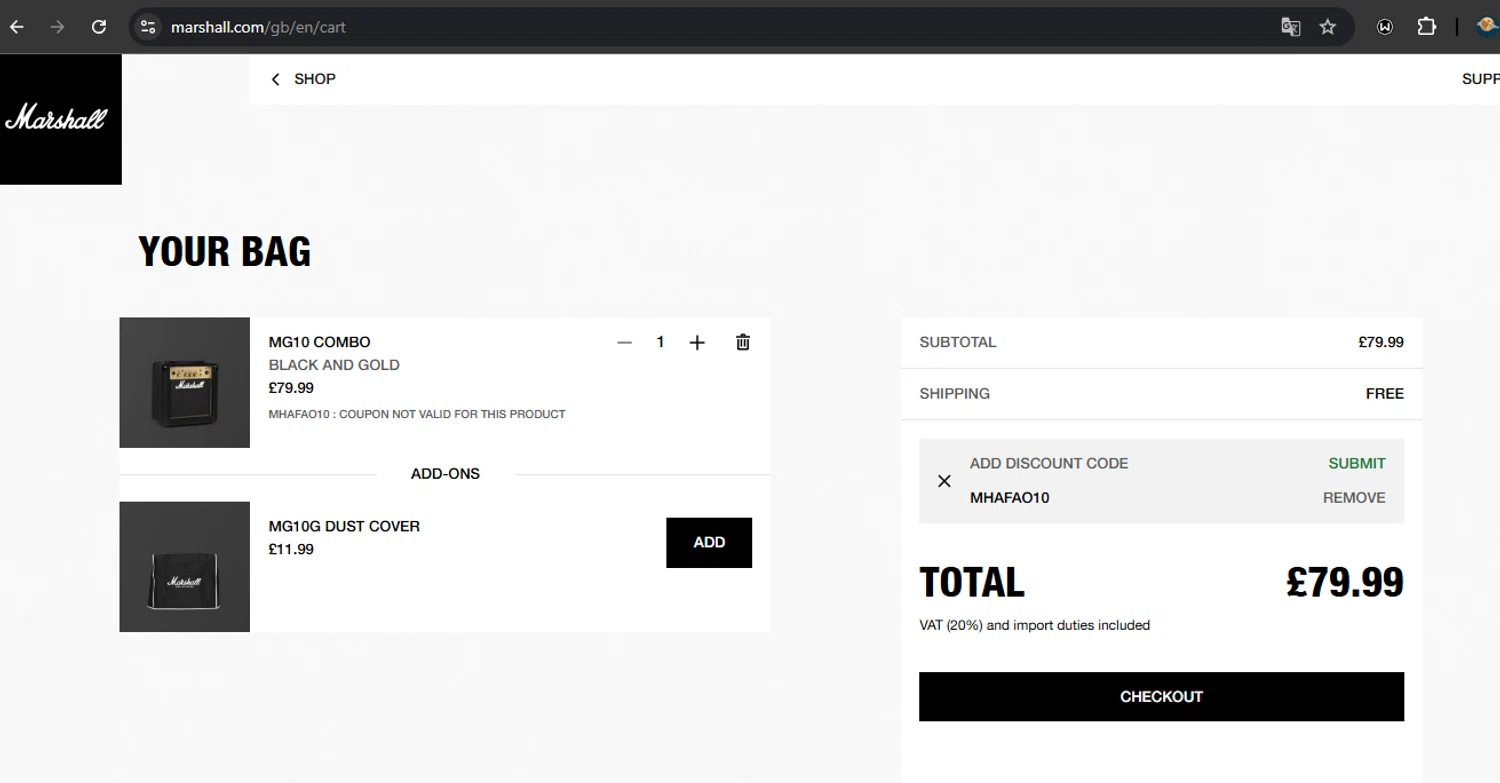Open the SUPPORT menu item
The height and width of the screenshot is (783, 1500).
tap(1480, 79)
